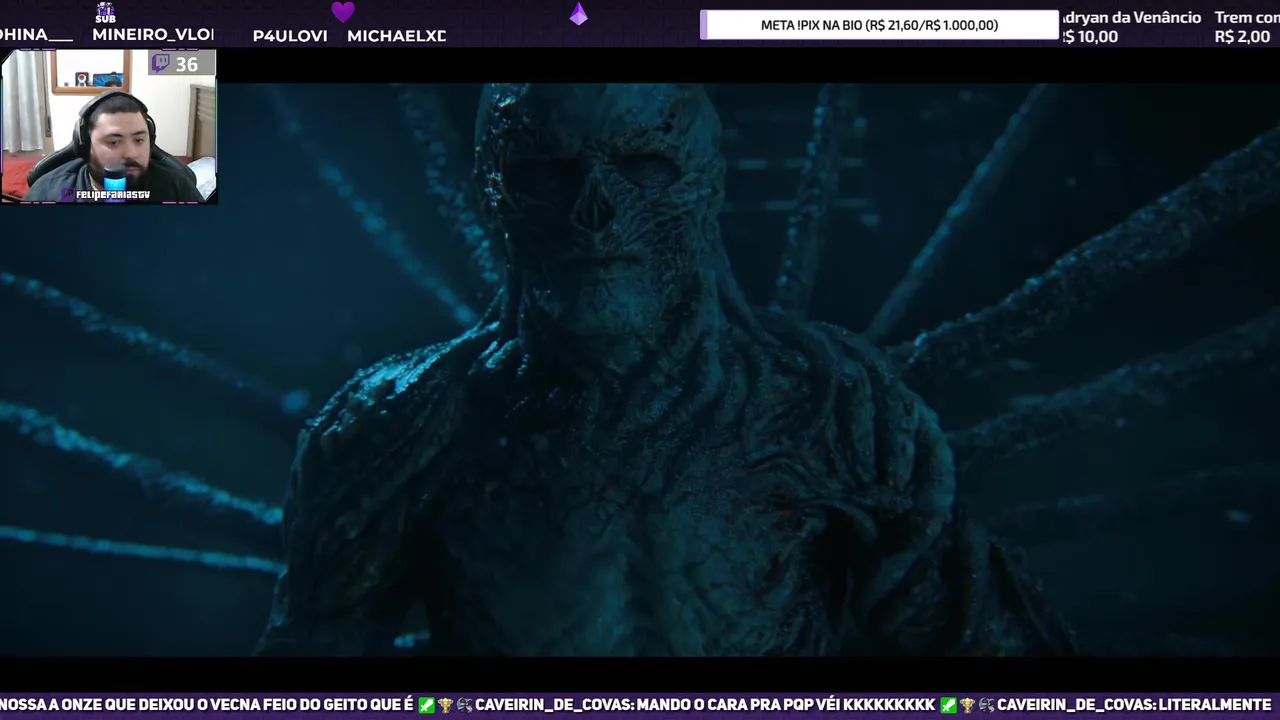
Task: Click the META !PIX NA BIO goal bar
Action: [x=879, y=25]
